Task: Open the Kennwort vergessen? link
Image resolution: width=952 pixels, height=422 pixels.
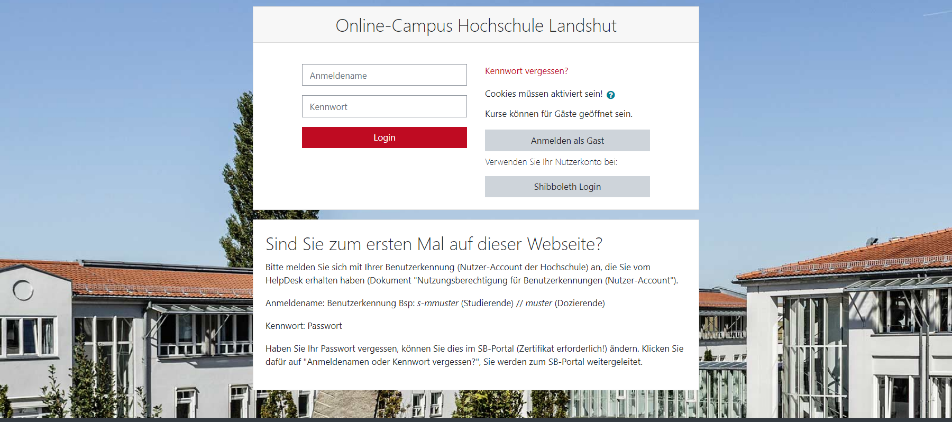Action: (527, 71)
